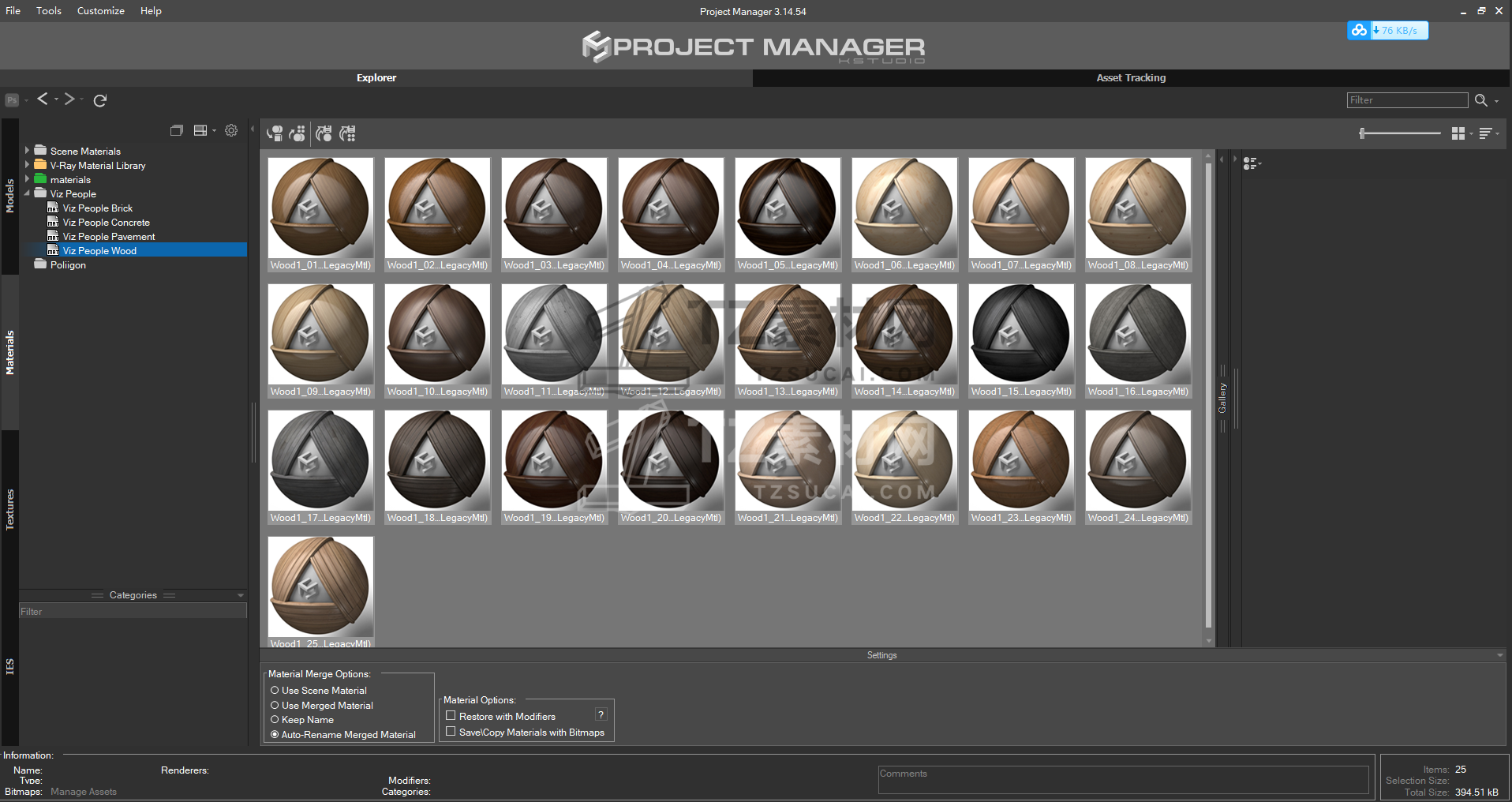
Task: Click the Viz People Concrete MAT file icon
Action: pyautogui.click(x=53, y=223)
